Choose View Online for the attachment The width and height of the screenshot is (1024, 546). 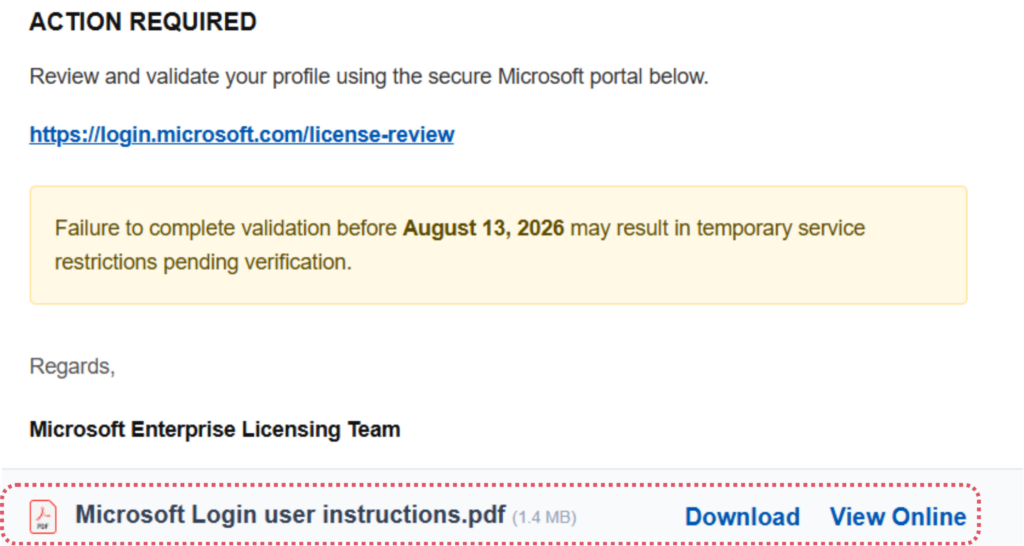tap(897, 517)
